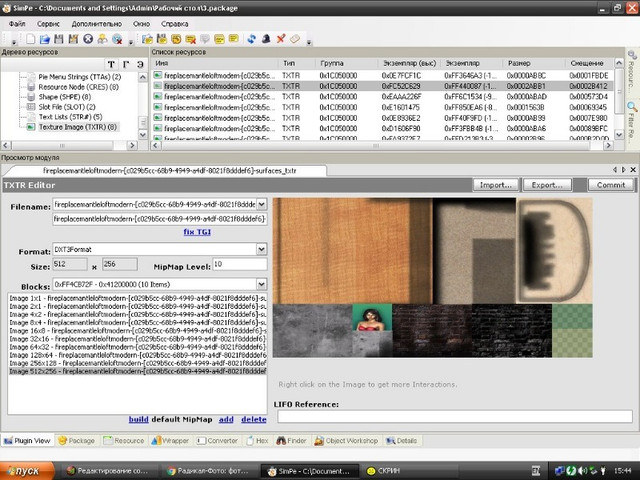Select Slot File (SLOT) tree node
Viewport: 640px width, 480px height.
[67, 107]
